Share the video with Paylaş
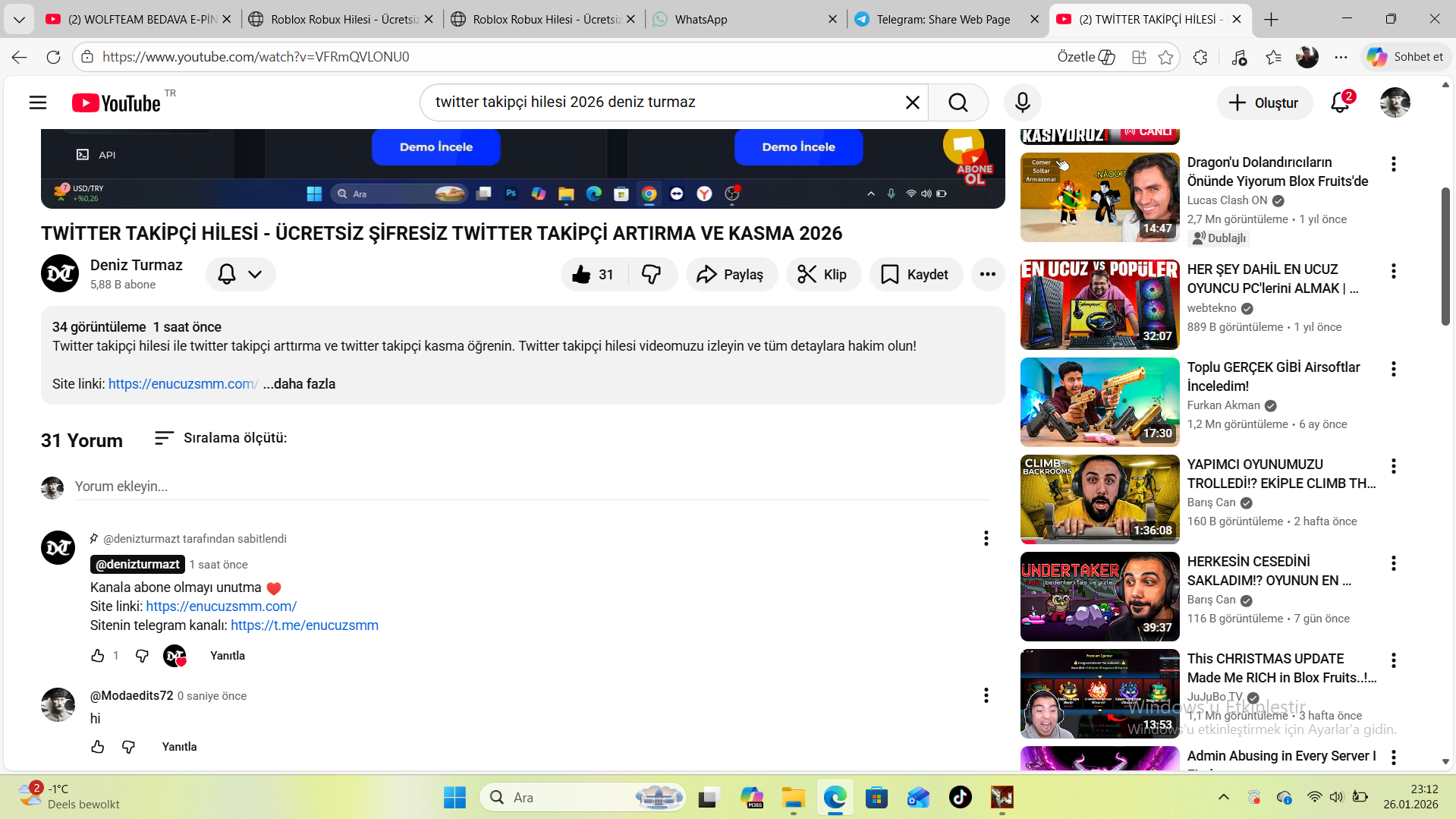The image size is (1456, 819). coord(731,275)
